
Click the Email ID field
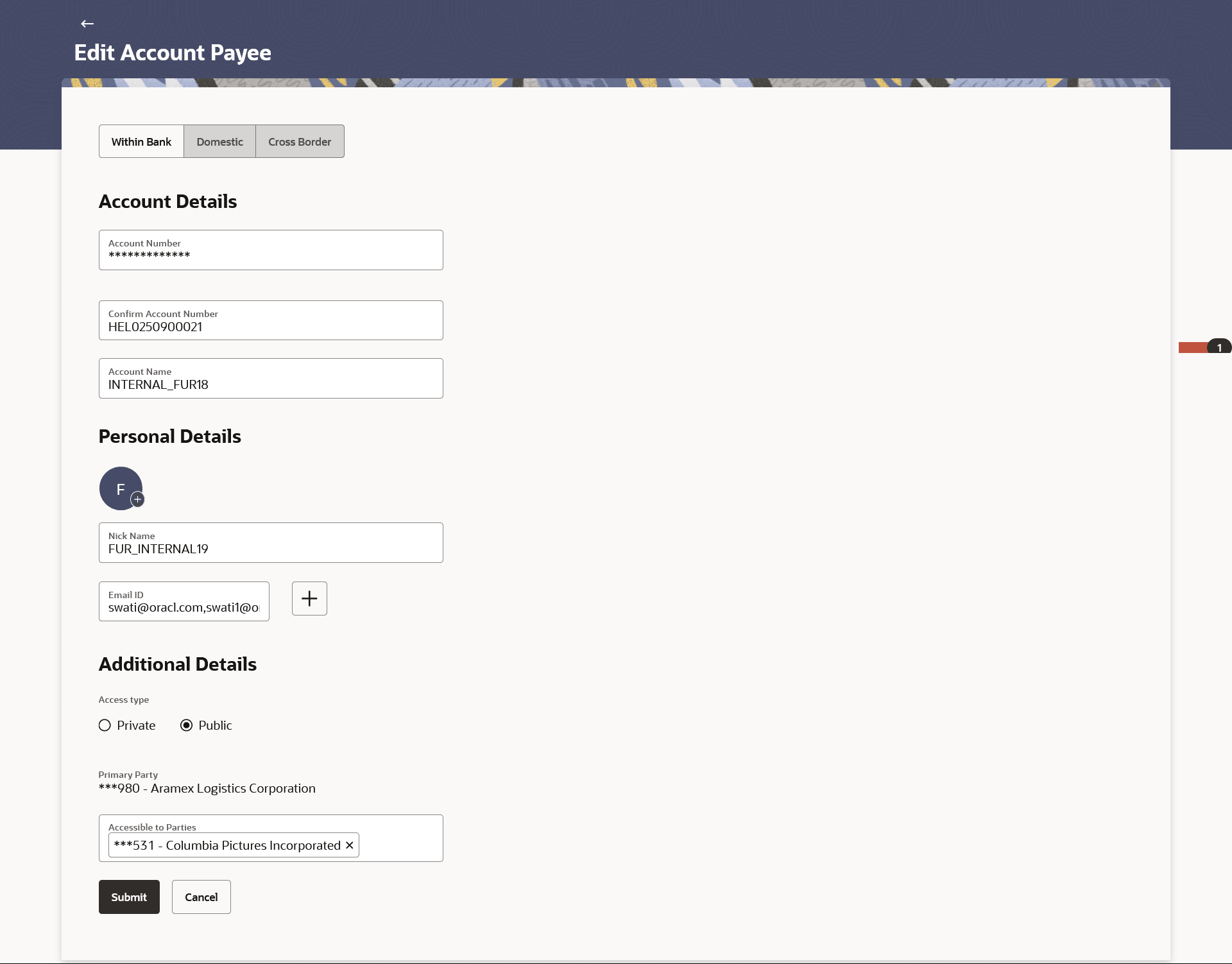click(x=184, y=602)
